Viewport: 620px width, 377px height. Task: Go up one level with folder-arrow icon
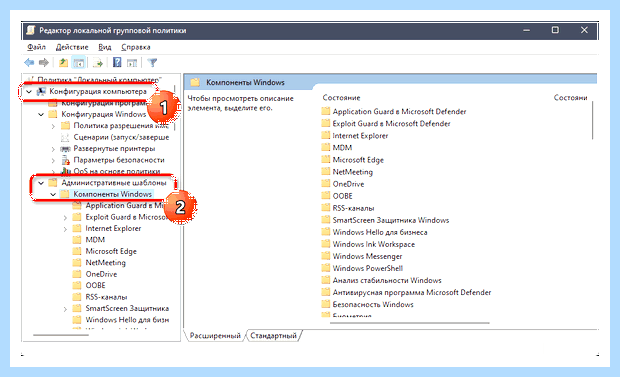(x=63, y=63)
